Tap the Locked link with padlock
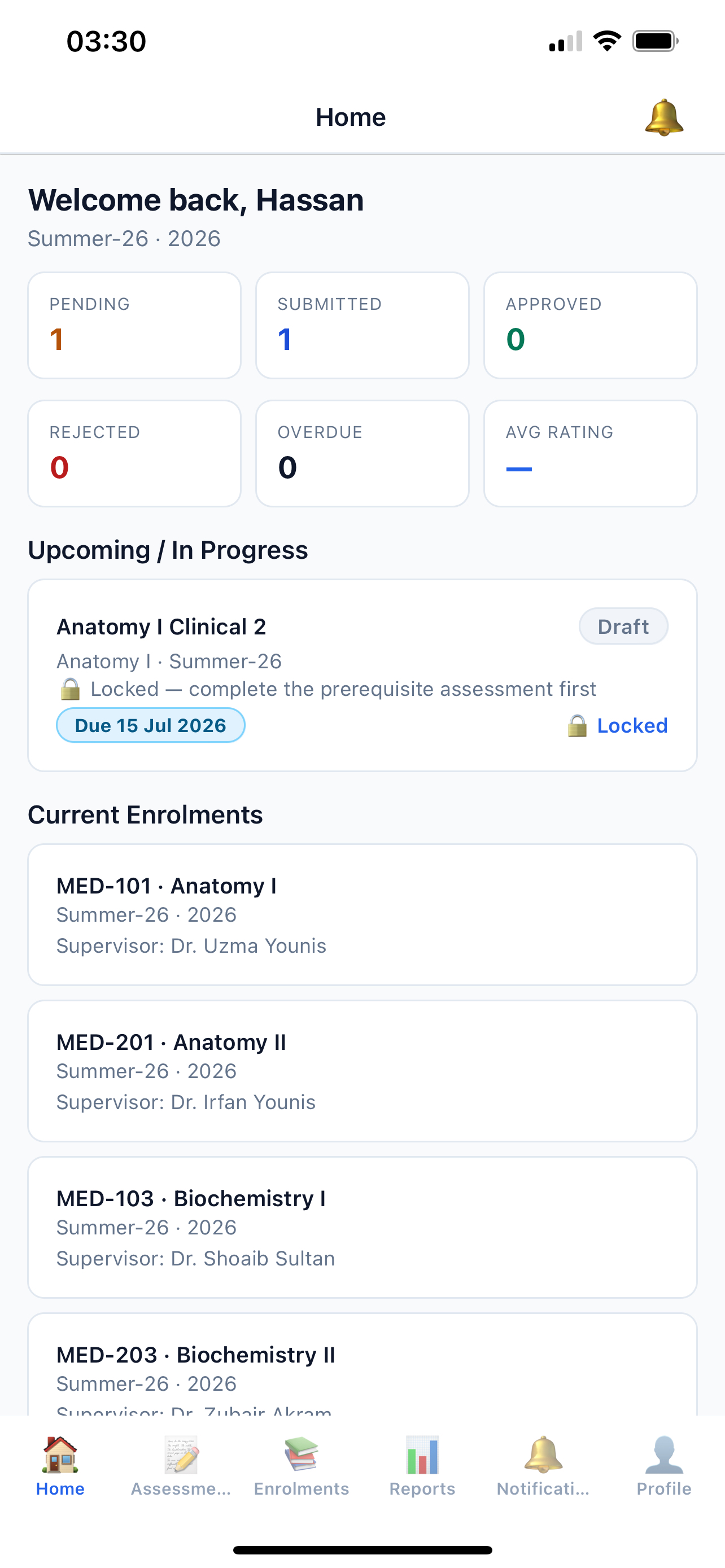The image size is (725, 1568). (x=617, y=725)
